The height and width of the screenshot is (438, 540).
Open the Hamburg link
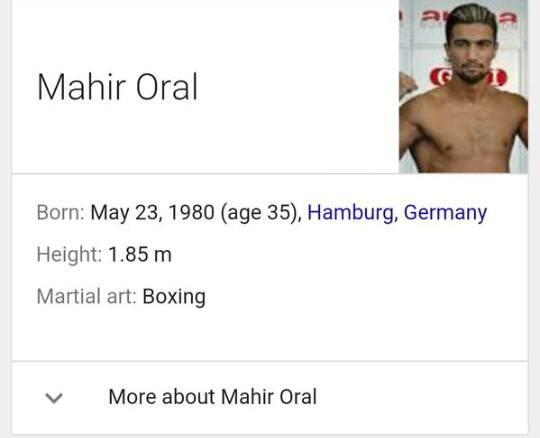pos(350,212)
